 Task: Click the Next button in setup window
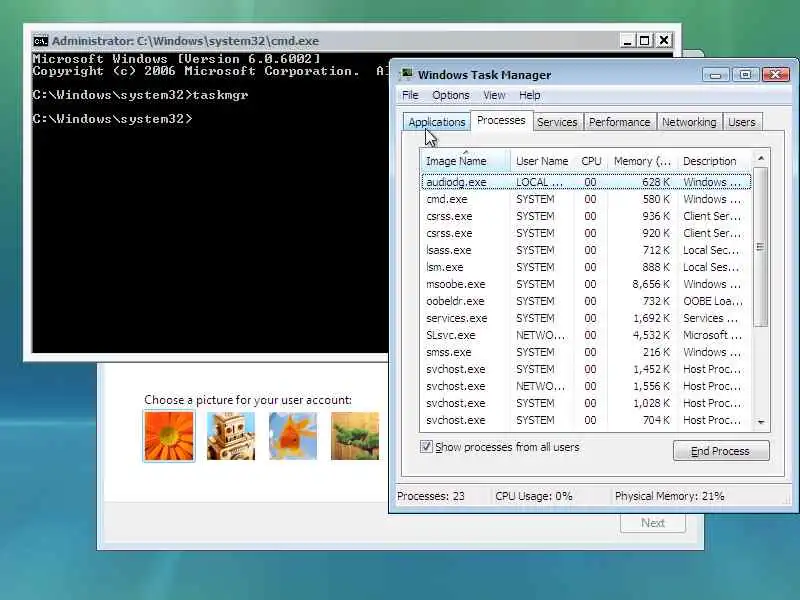[653, 523]
